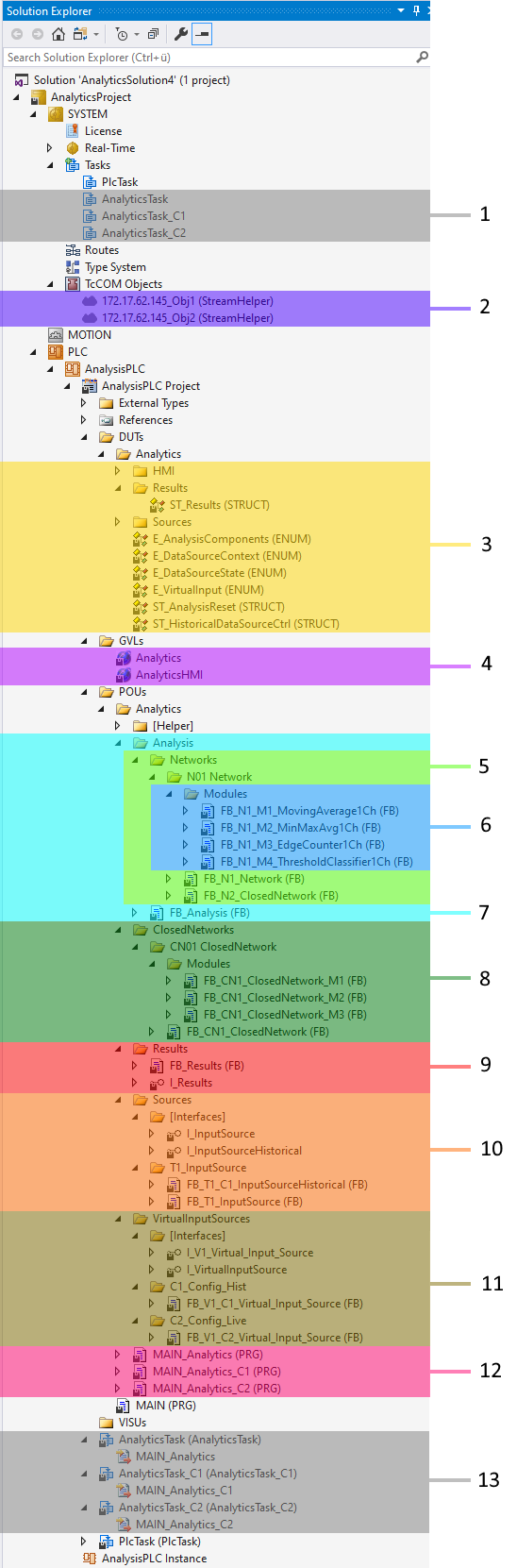Click the AnalysisPLC Project icon

(90, 386)
